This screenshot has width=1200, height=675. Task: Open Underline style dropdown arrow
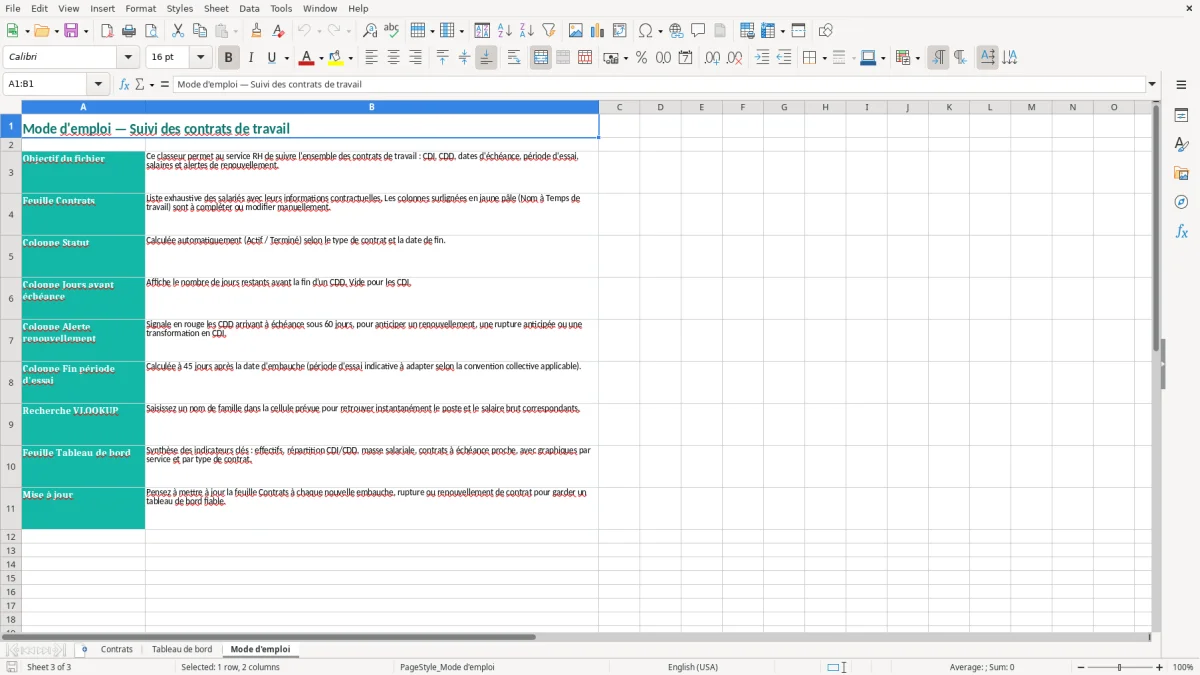[286, 58]
